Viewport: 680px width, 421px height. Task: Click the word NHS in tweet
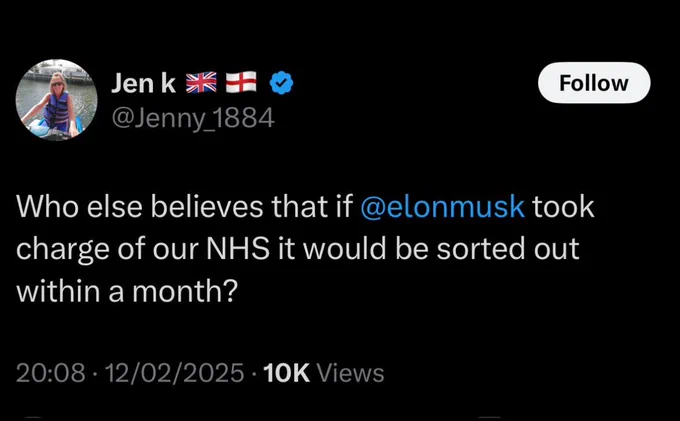[238, 249]
